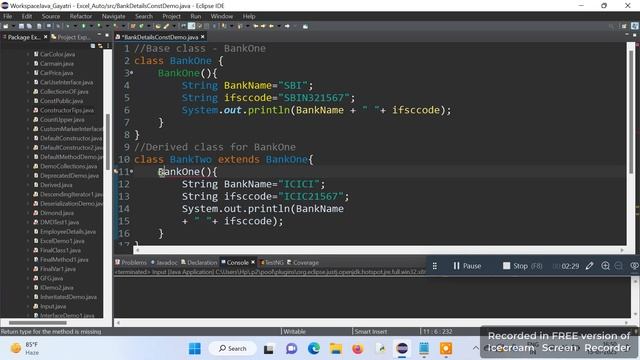Click the Open Type toolbar icon
Viewport: 640px width, 360px height.
point(158,26)
